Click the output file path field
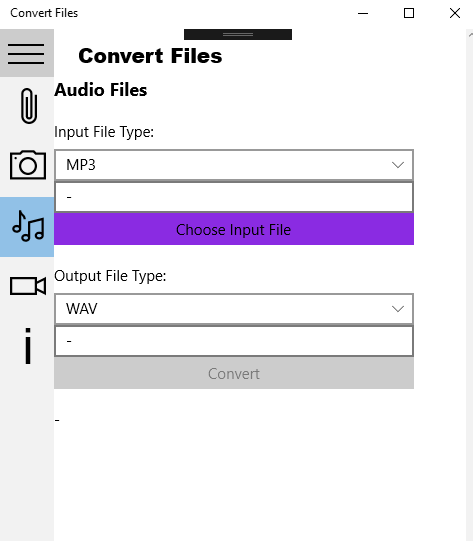The width and height of the screenshot is (473, 541). point(234,341)
